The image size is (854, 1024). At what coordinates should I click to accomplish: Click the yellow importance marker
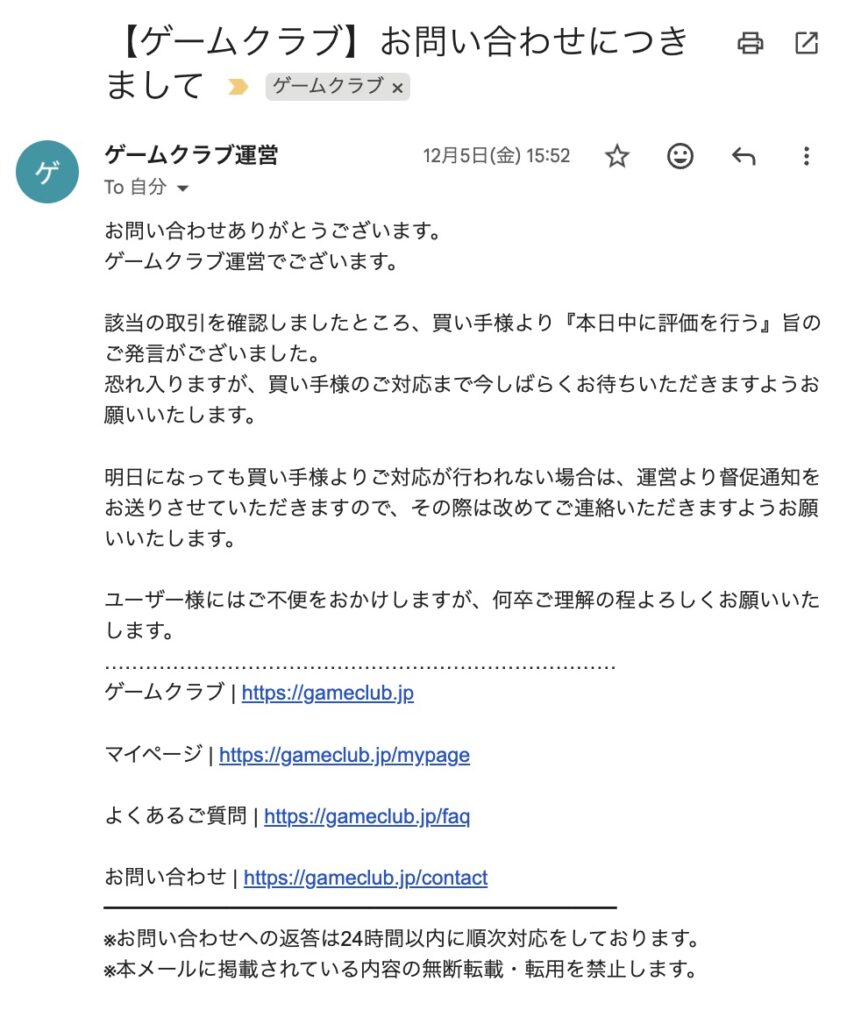pos(238,87)
